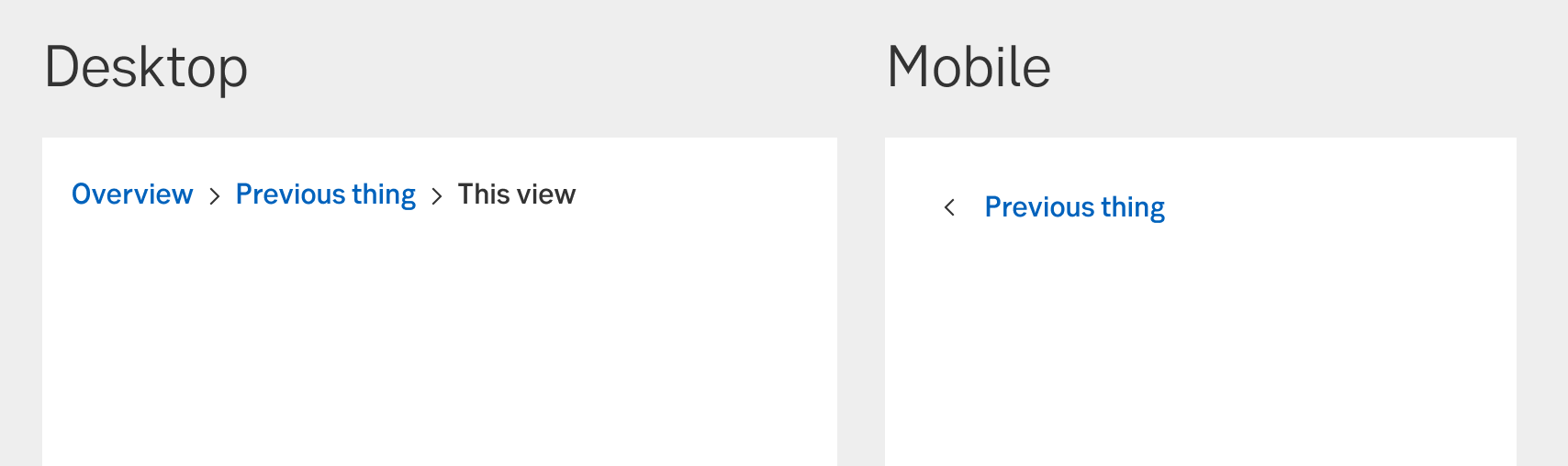The width and height of the screenshot is (1568, 466).
Task: Click the gray gap between Desktop and Mobile panels
Action: [x=861, y=303]
